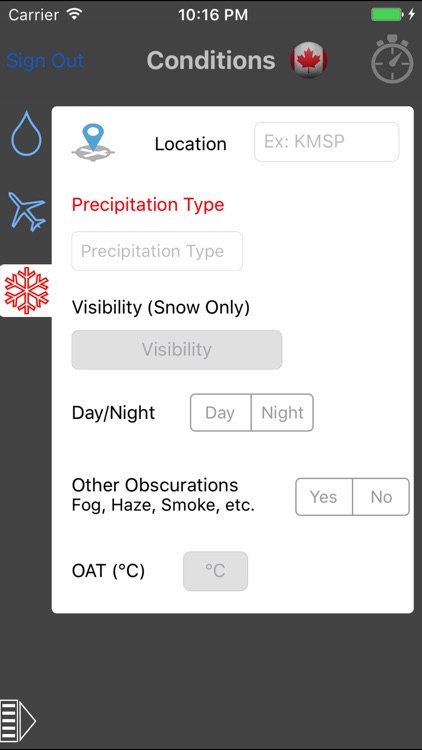
Task: Choose No for Other Obscurations
Action: [381, 496]
